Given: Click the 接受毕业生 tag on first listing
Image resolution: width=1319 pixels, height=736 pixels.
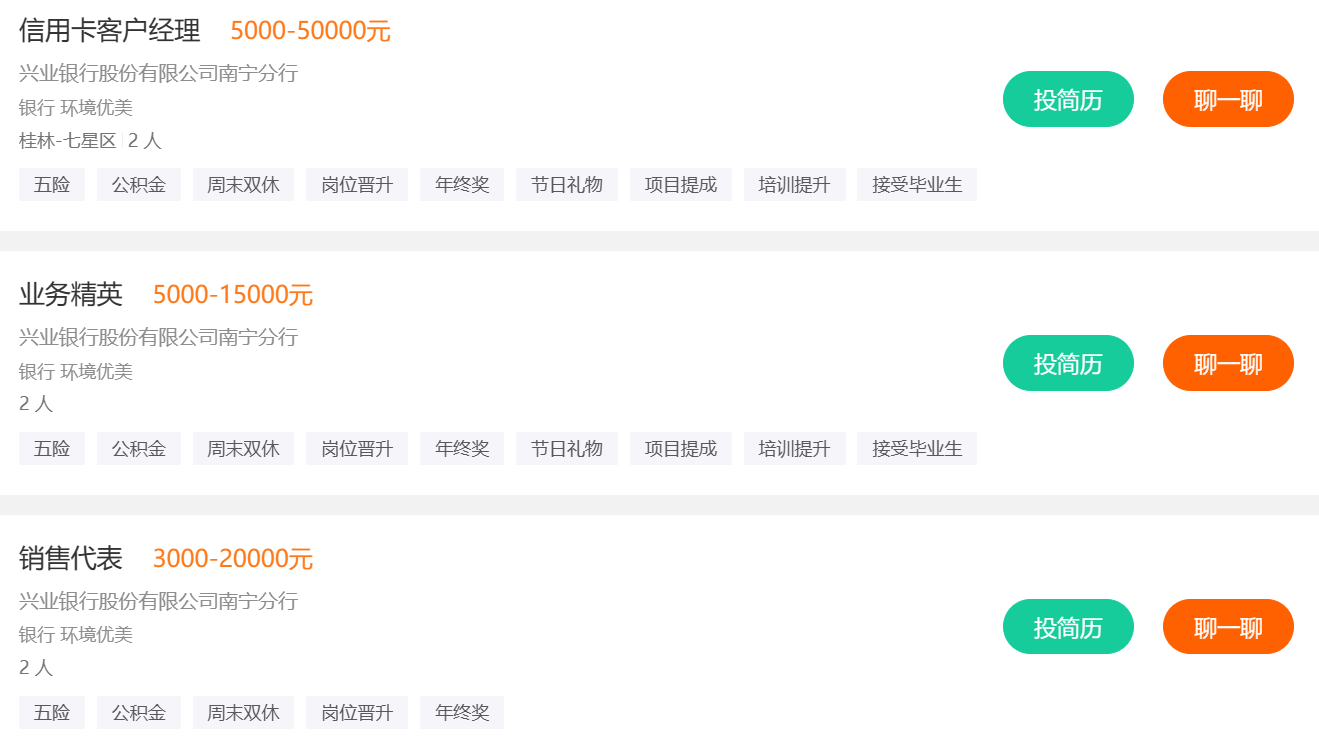Looking at the screenshot, I should point(916,184).
